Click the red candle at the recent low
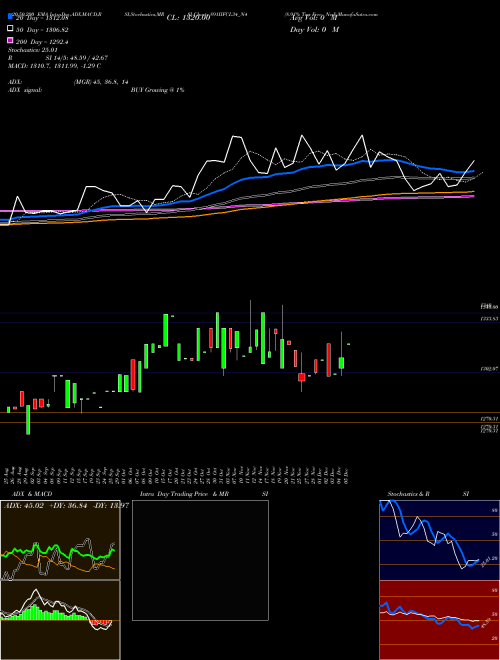This screenshot has height=660, width=500. (x=301, y=377)
